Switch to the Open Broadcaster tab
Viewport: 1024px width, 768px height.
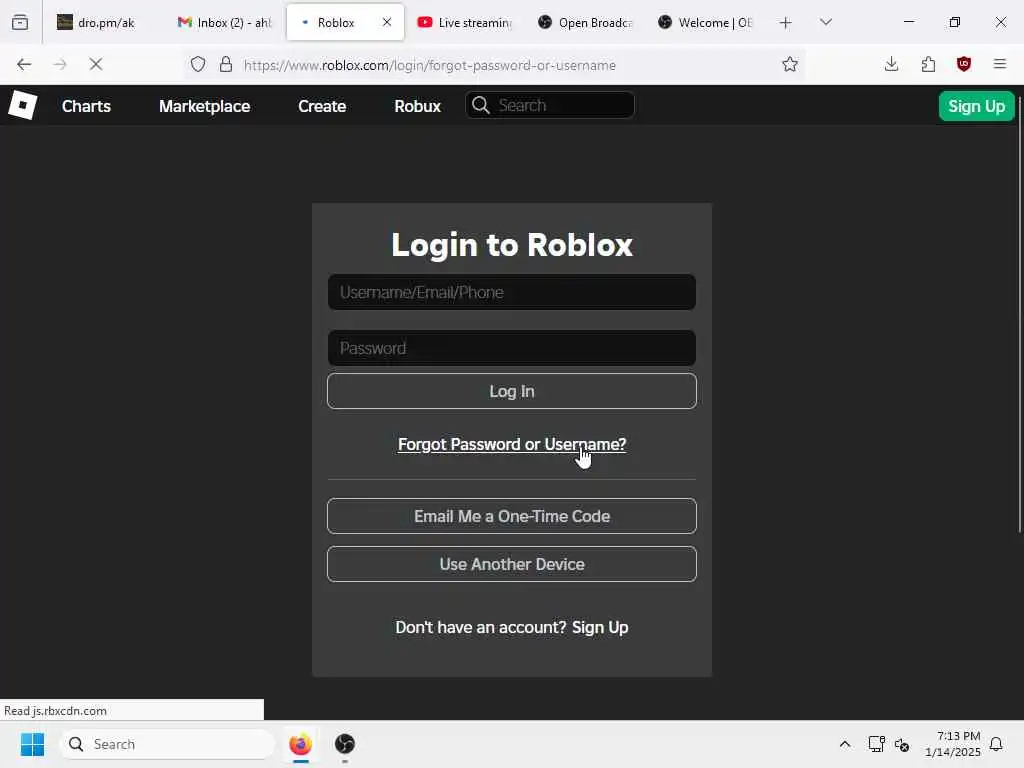point(586,22)
